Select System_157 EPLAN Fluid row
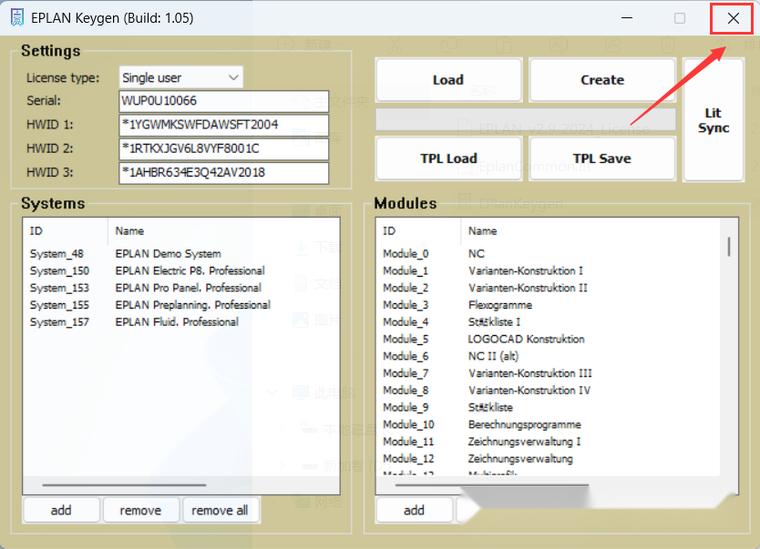The height and width of the screenshot is (549, 760). pos(181,322)
